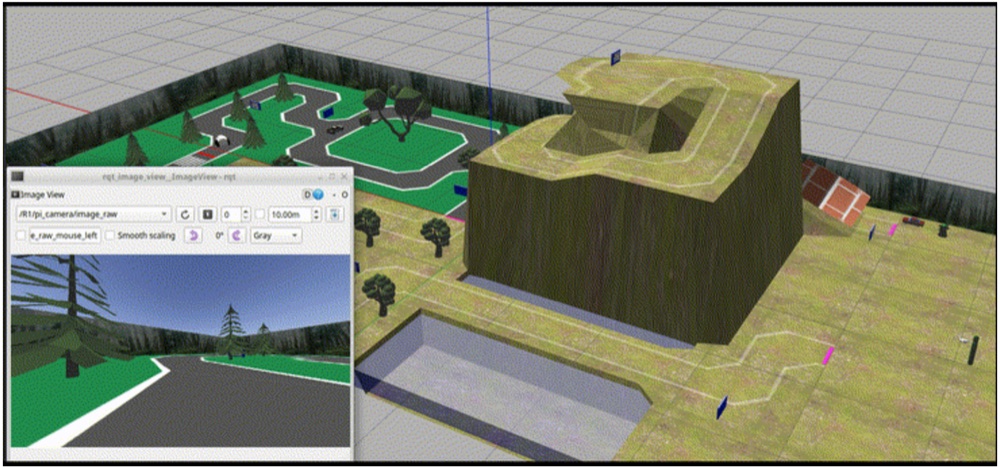Rotate the image left with the purple arrow

[192, 235]
